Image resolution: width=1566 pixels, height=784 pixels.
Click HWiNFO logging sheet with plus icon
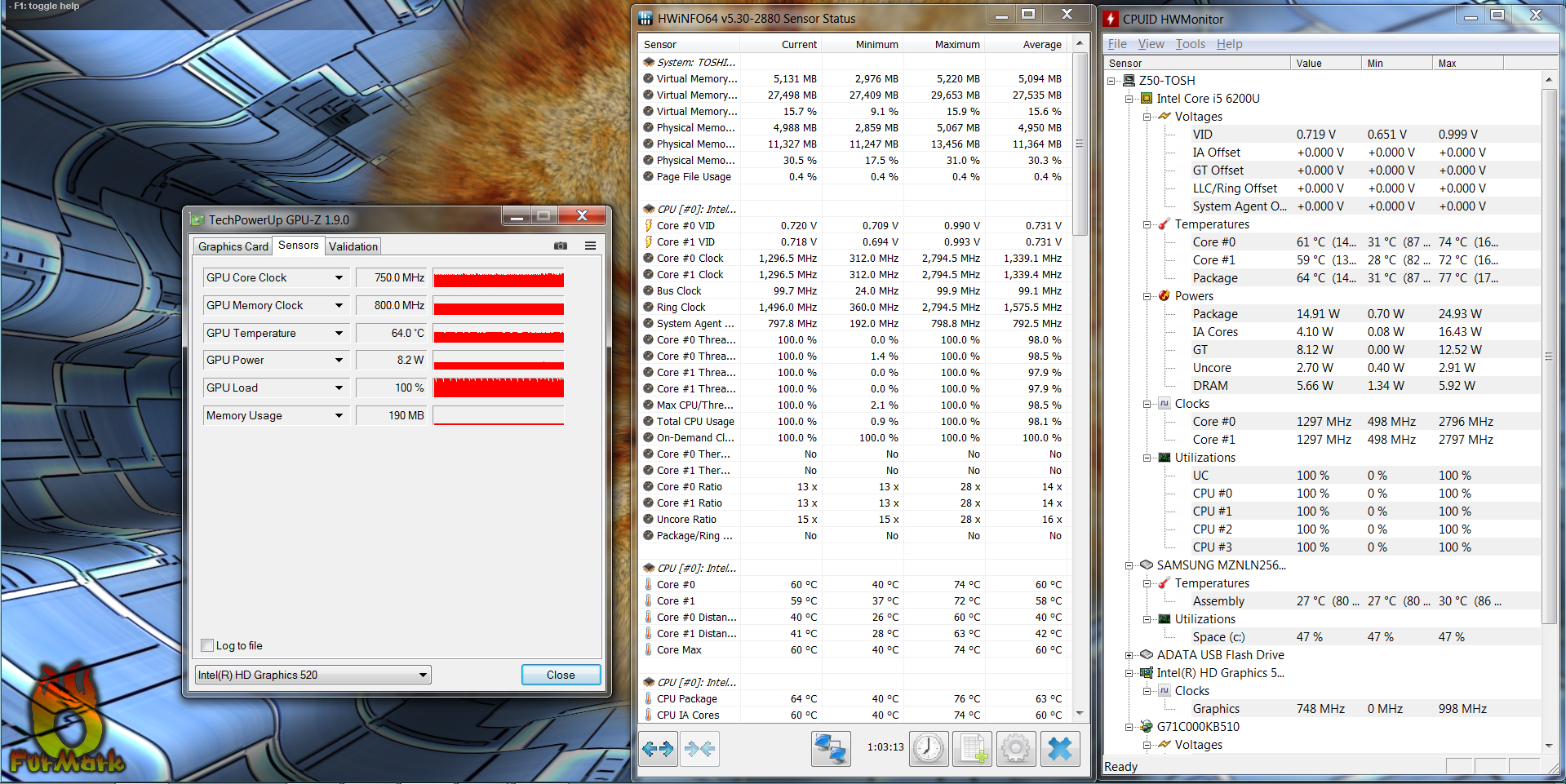[972, 748]
